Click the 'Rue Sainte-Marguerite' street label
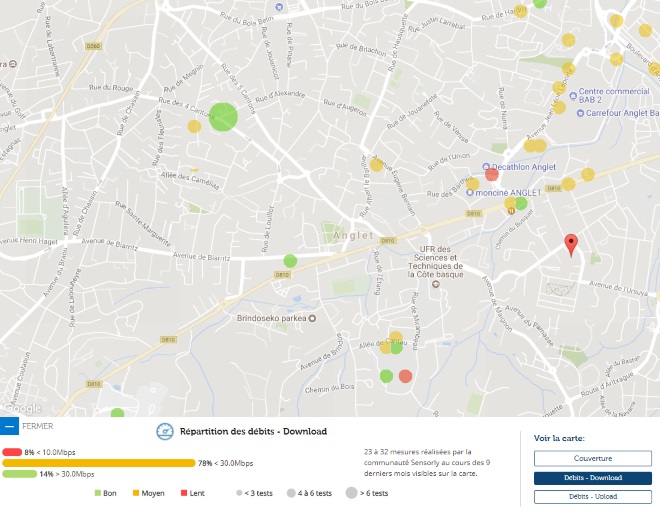Image resolution: width=660 pixels, height=518 pixels. (x=143, y=224)
